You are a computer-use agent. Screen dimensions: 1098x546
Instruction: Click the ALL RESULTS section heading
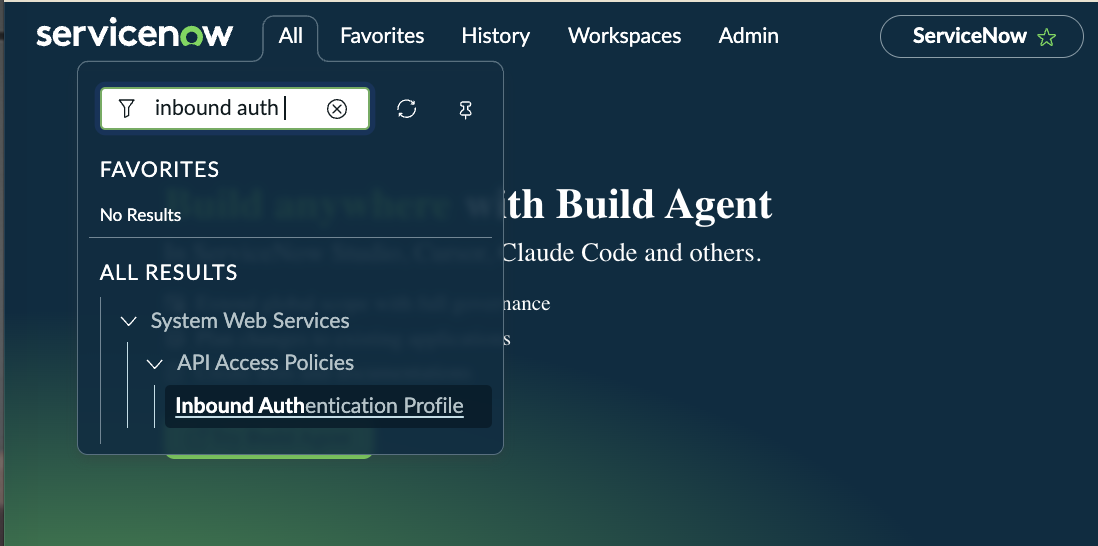[169, 272]
